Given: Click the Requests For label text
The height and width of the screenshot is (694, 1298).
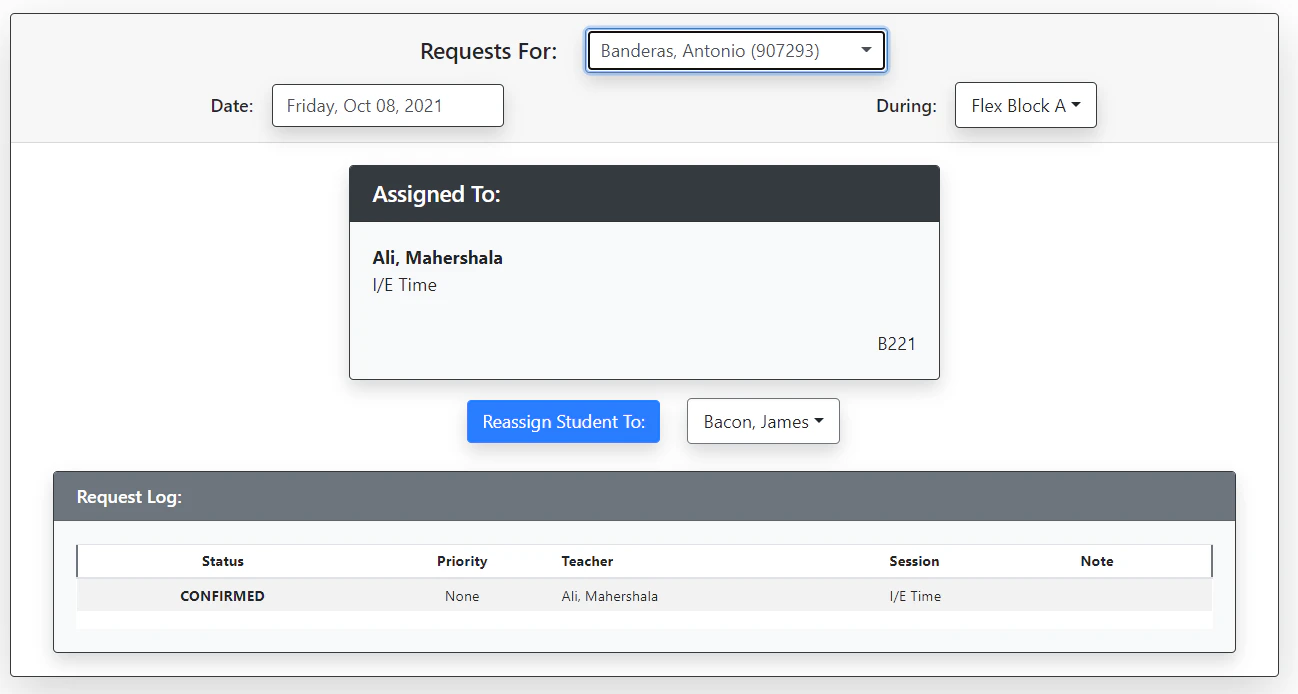Looking at the screenshot, I should pos(488,50).
